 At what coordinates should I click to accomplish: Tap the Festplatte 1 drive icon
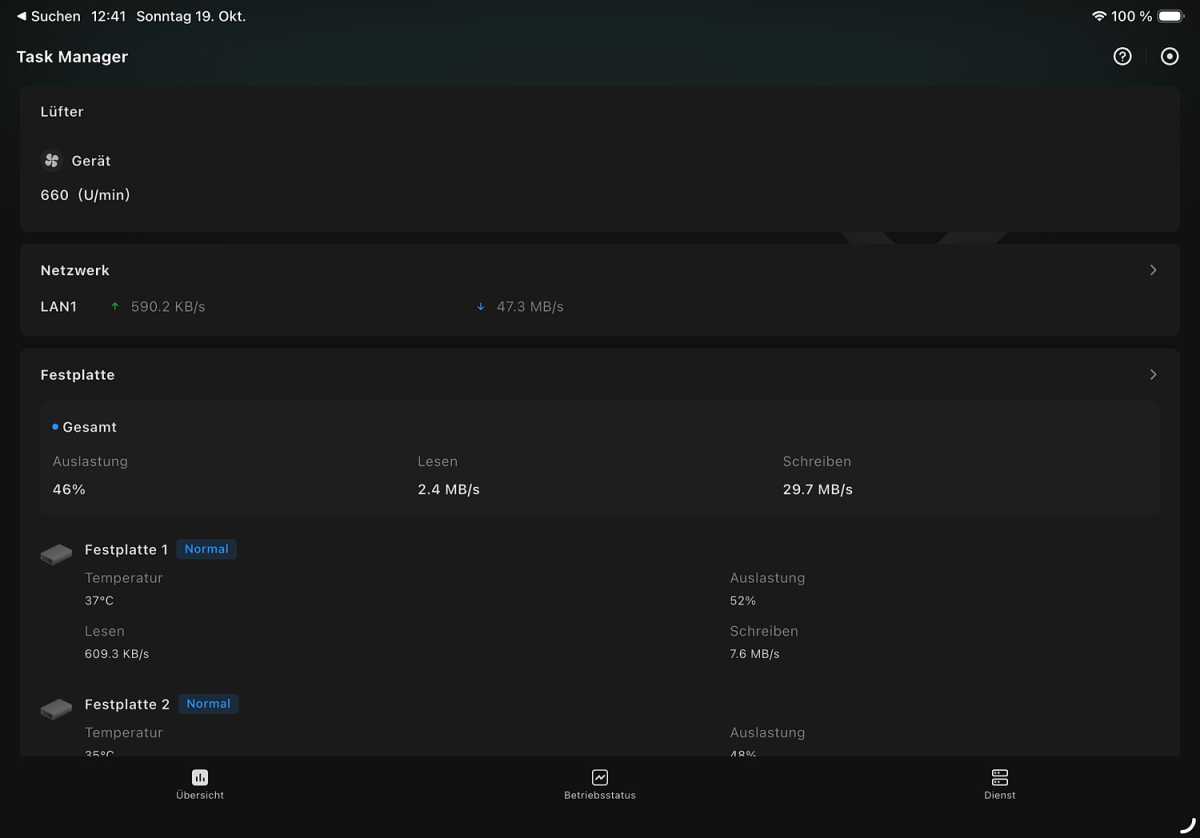pyautogui.click(x=56, y=554)
